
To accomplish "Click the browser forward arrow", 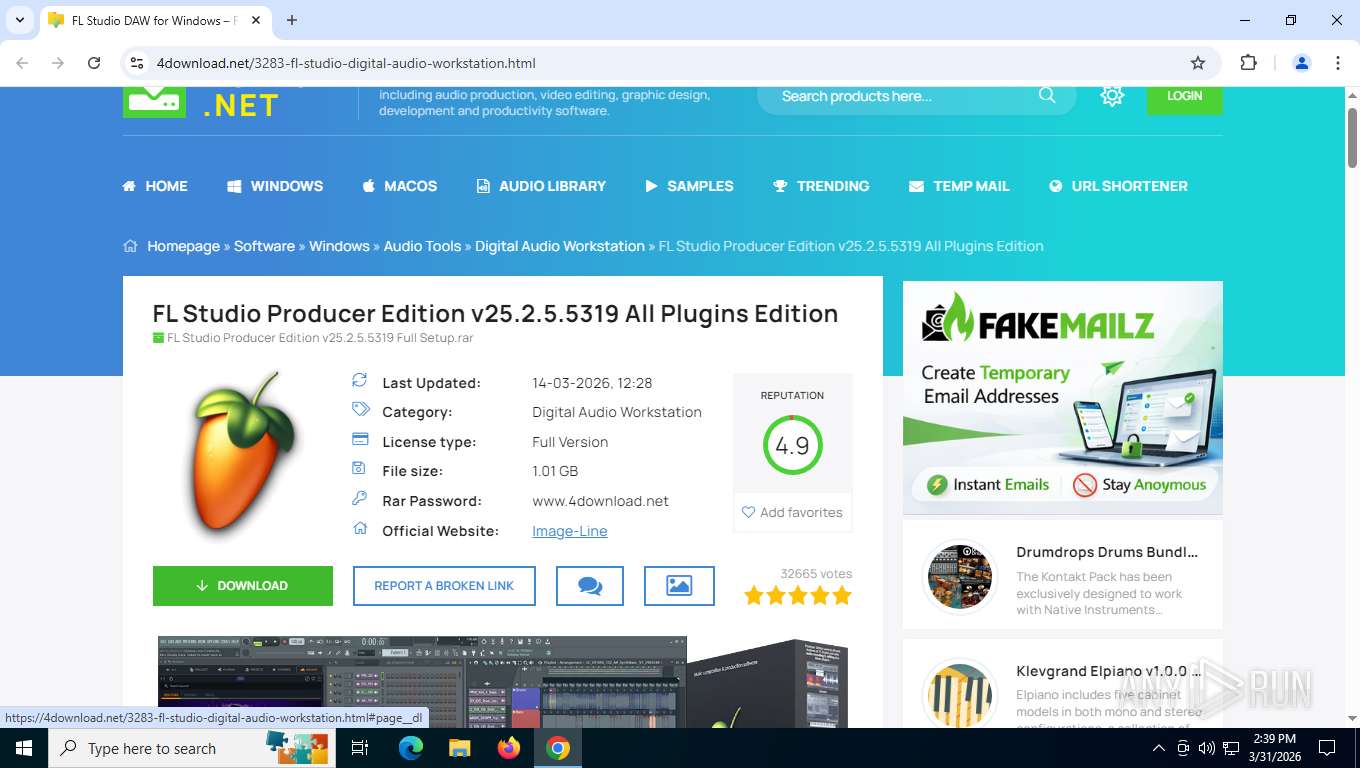I will click(58, 63).
